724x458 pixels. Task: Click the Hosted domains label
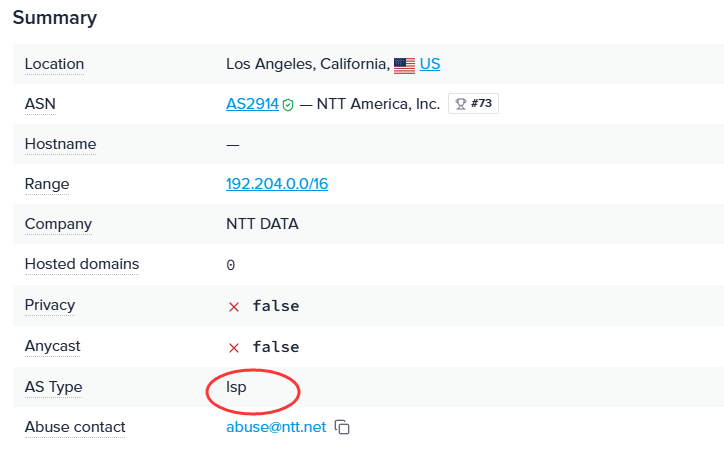pos(82,264)
